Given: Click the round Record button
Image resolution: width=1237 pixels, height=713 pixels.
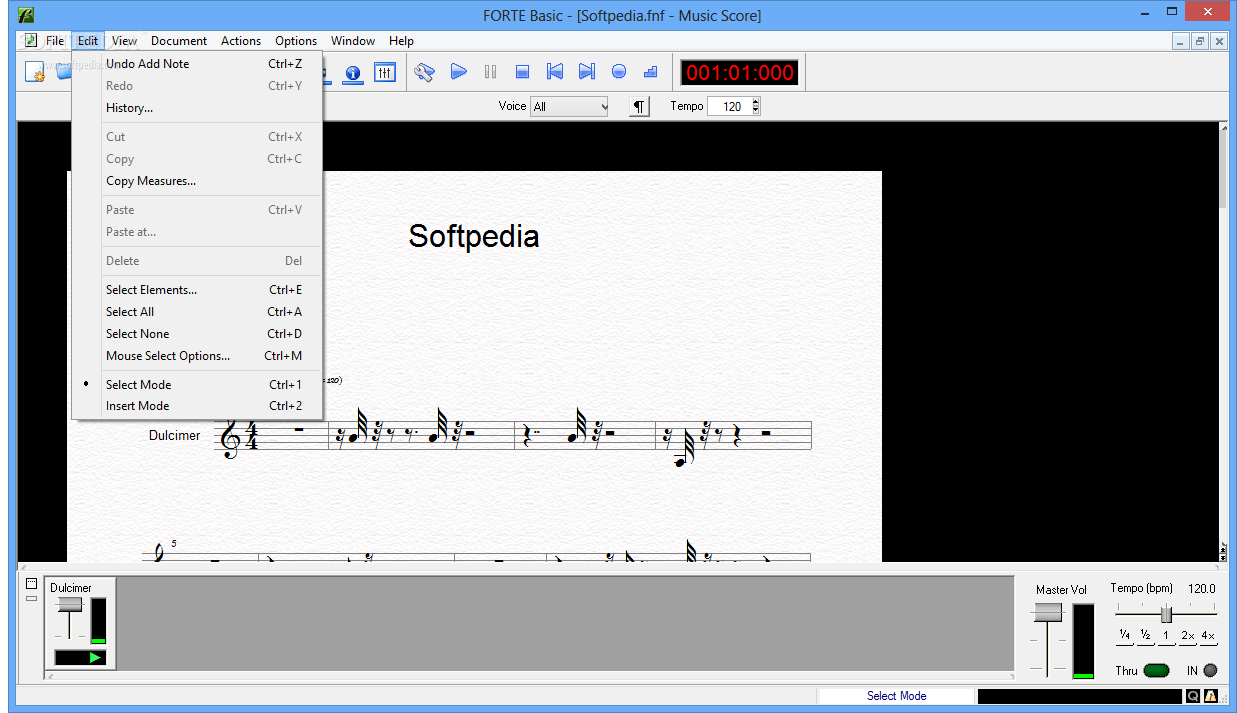Looking at the screenshot, I should tap(619, 72).
